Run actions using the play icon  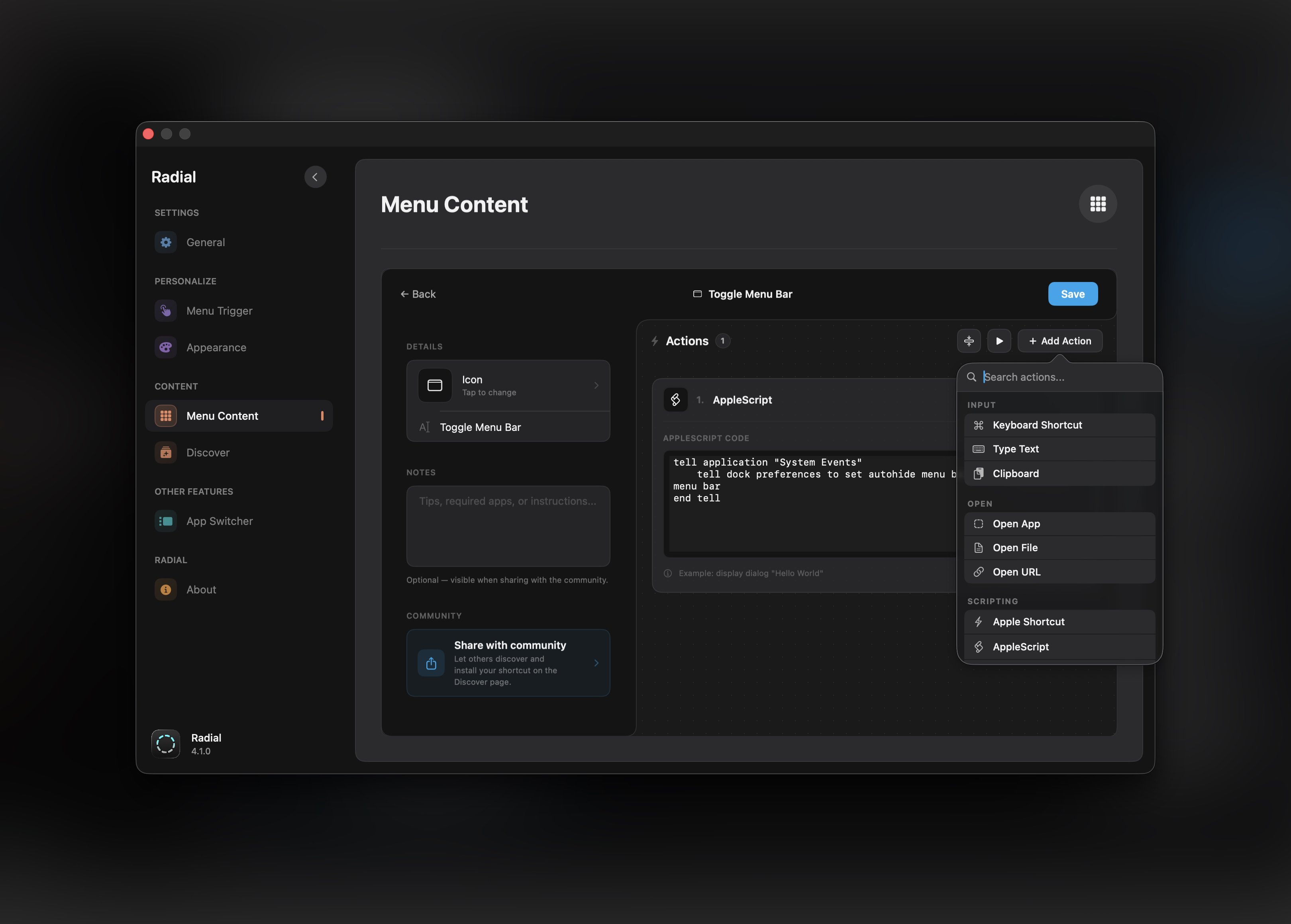[1000, 341]
